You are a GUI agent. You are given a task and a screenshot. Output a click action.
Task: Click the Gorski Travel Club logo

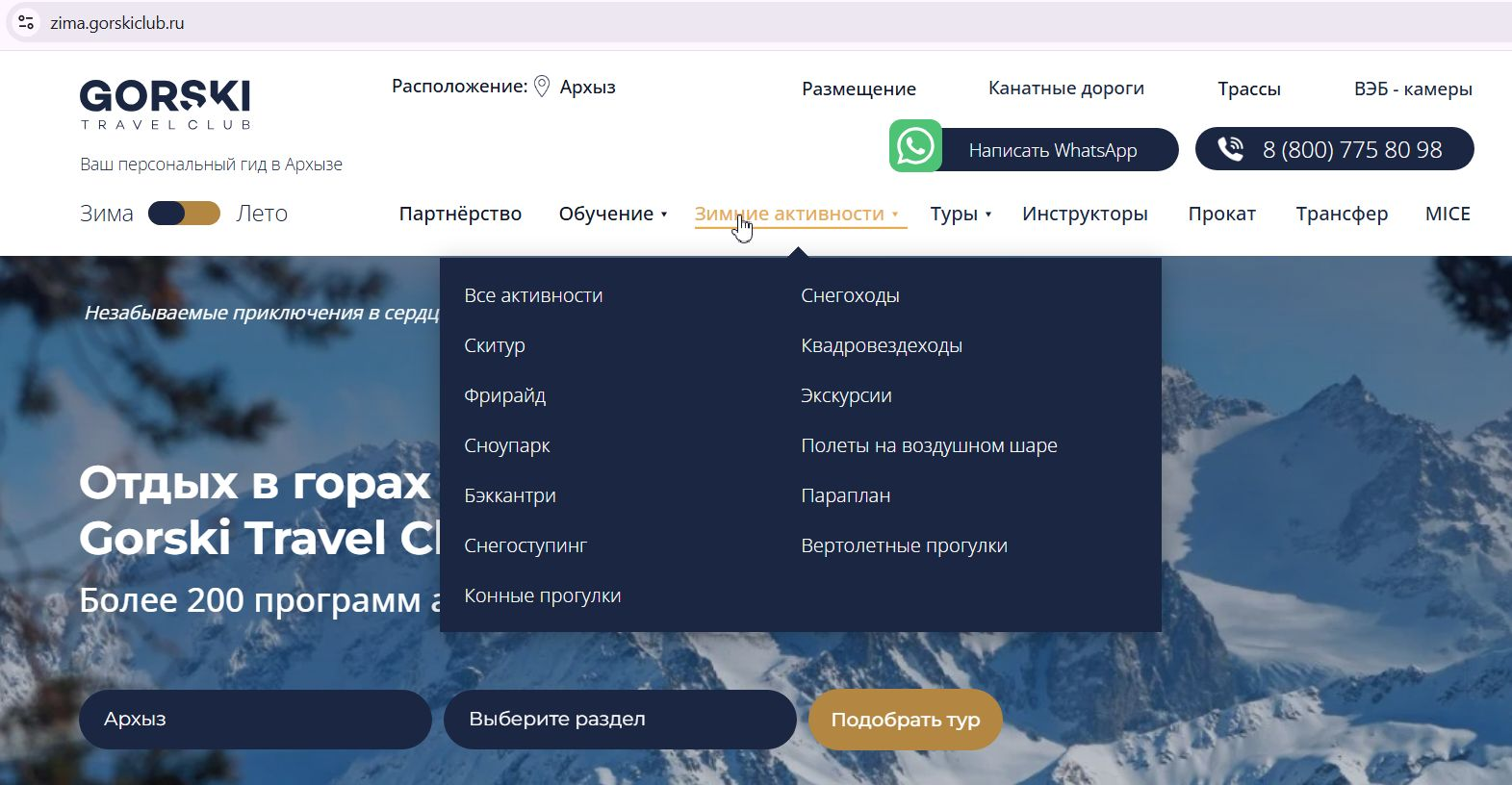(166, 104)
